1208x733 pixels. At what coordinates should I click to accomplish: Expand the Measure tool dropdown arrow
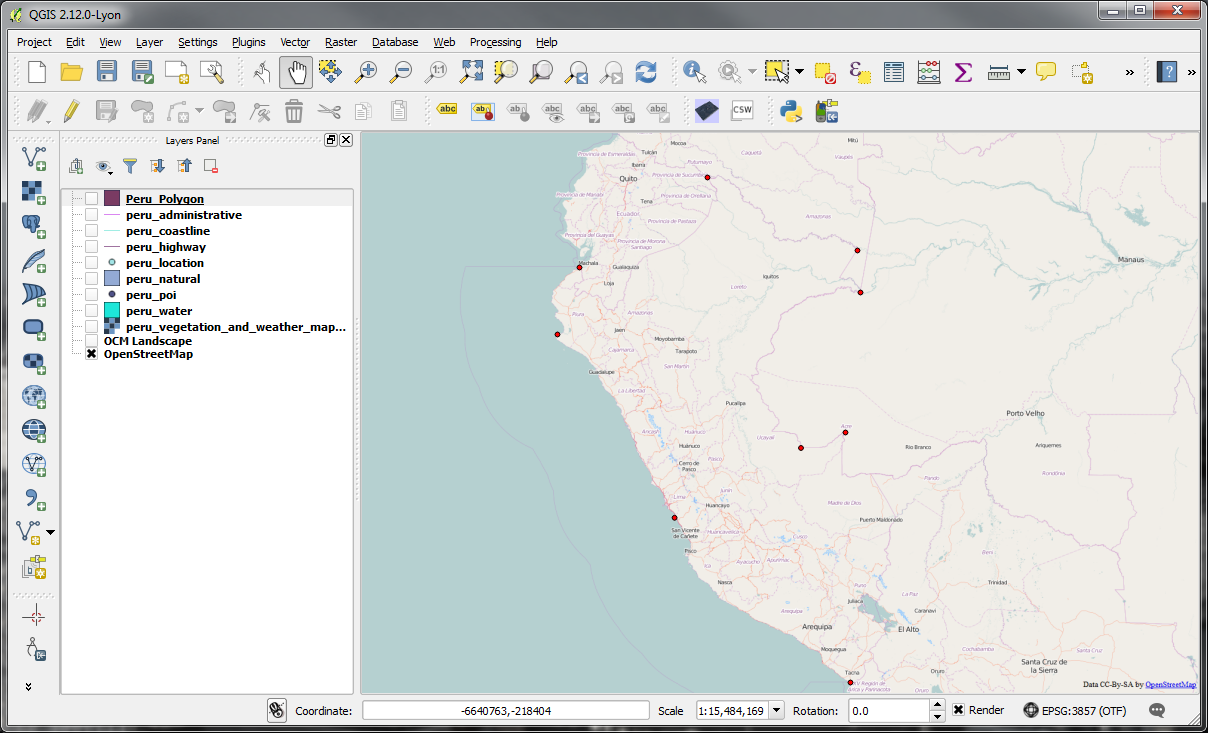pyautogui.click(x=1021, y=72)
